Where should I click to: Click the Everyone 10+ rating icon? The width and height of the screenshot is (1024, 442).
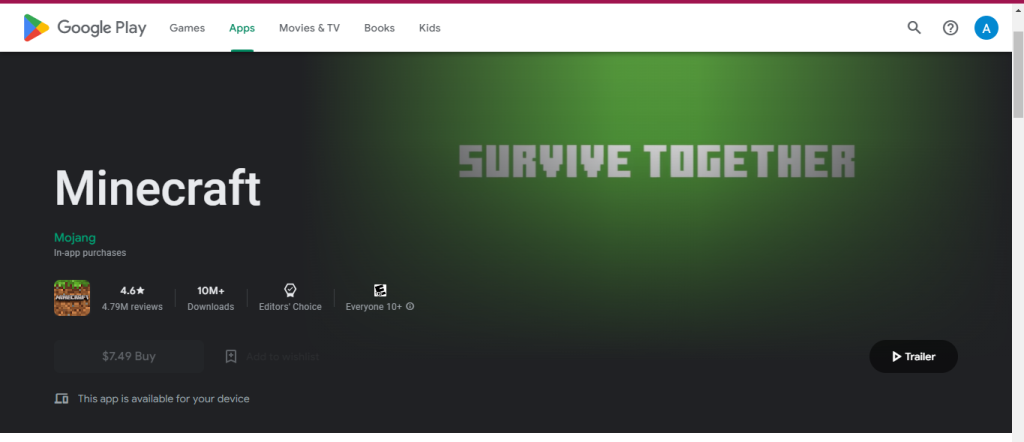380,291
